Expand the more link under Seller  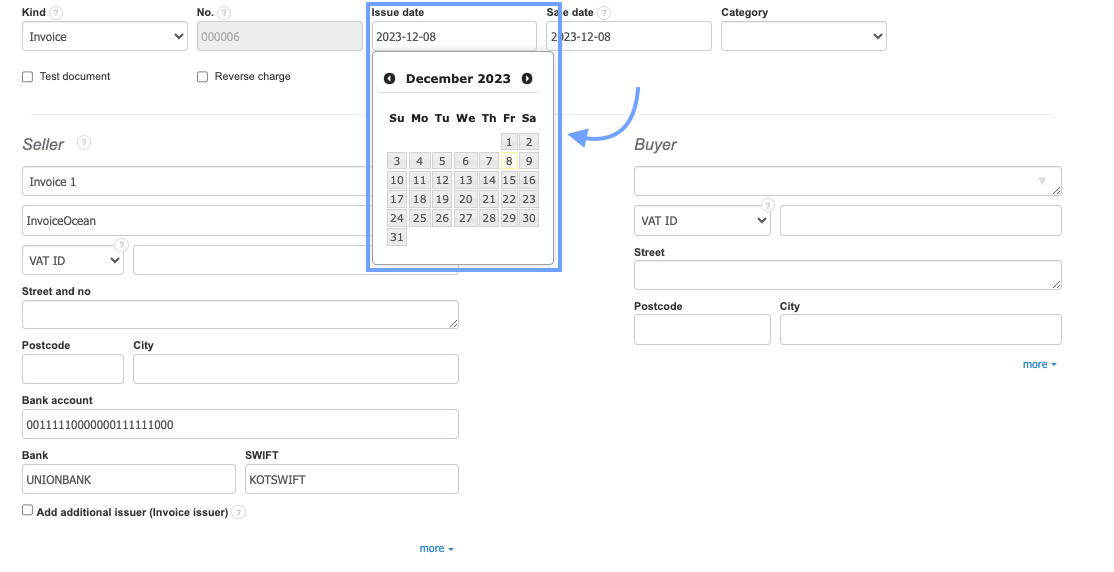[436, 548]
